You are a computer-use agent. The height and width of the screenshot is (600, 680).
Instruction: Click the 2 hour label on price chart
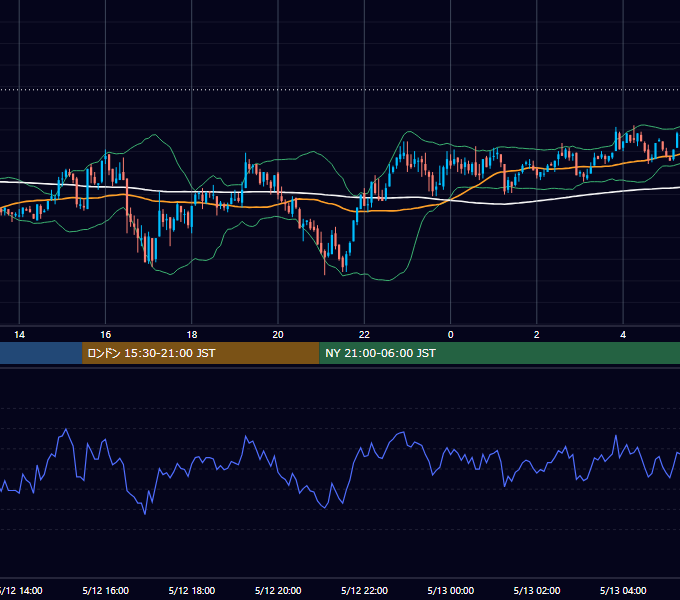[x=536, y=335]
